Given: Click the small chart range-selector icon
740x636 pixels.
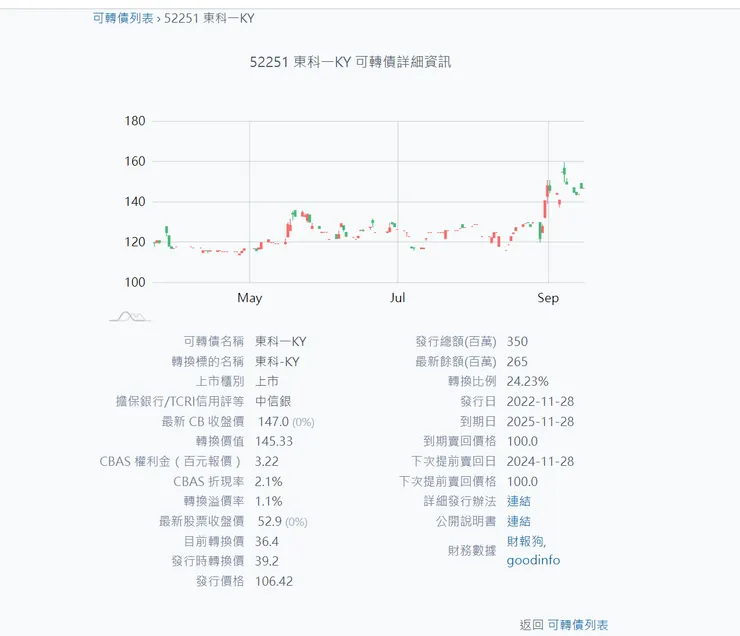Looking at the screenshot, I should point(130,316).
